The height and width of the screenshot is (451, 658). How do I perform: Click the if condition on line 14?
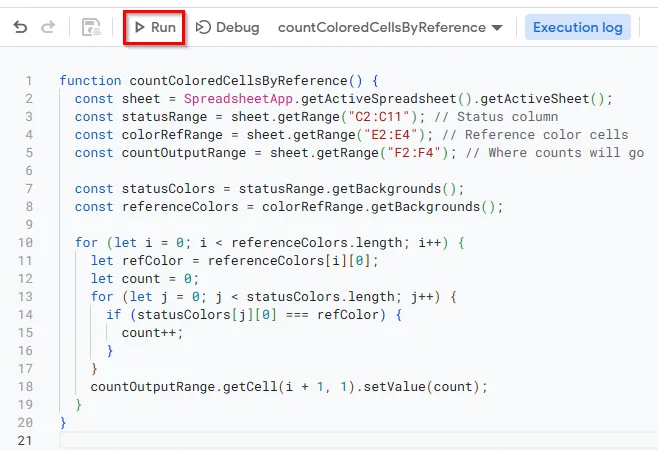[x=258, y=315]
